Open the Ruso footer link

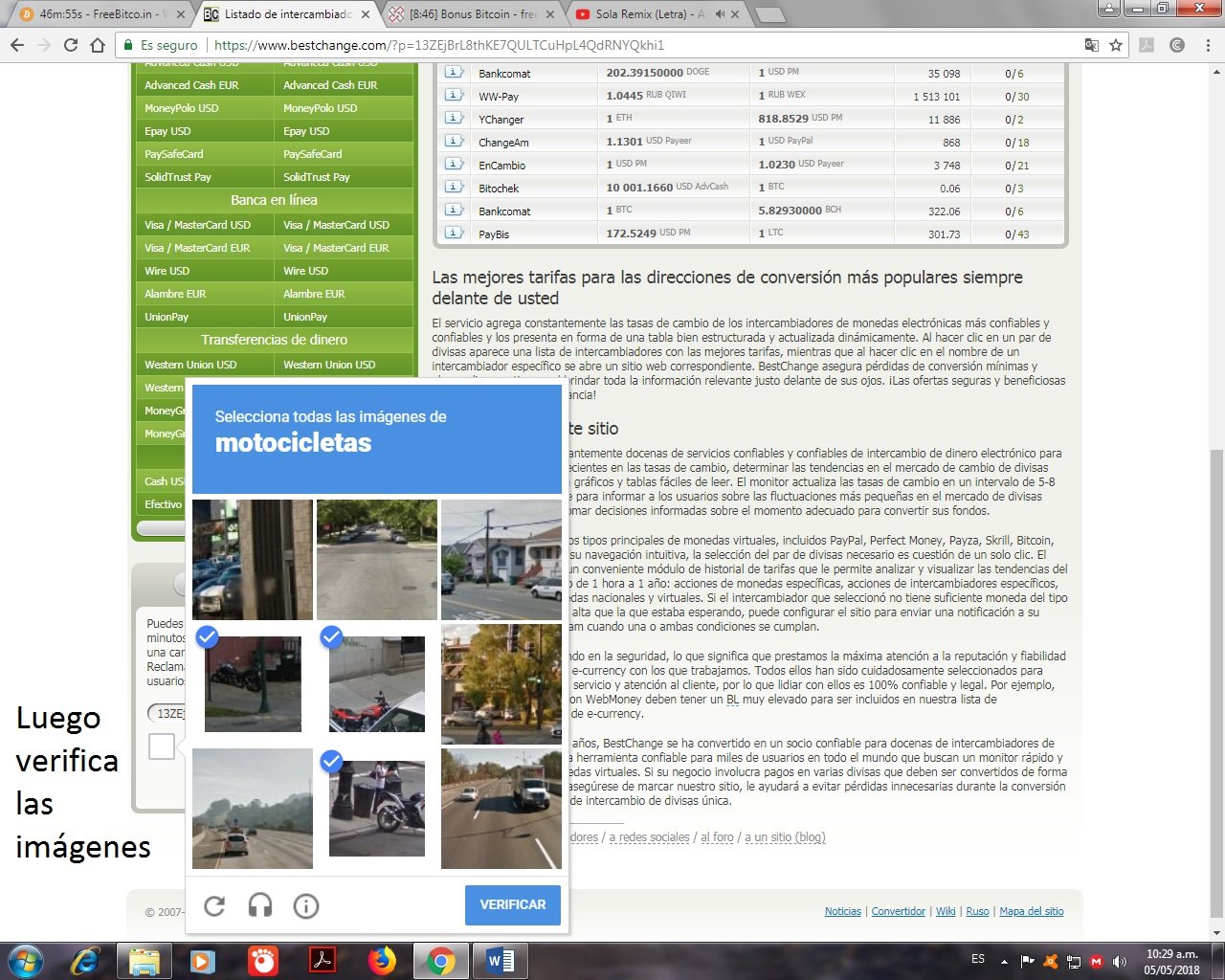(977, 911)
